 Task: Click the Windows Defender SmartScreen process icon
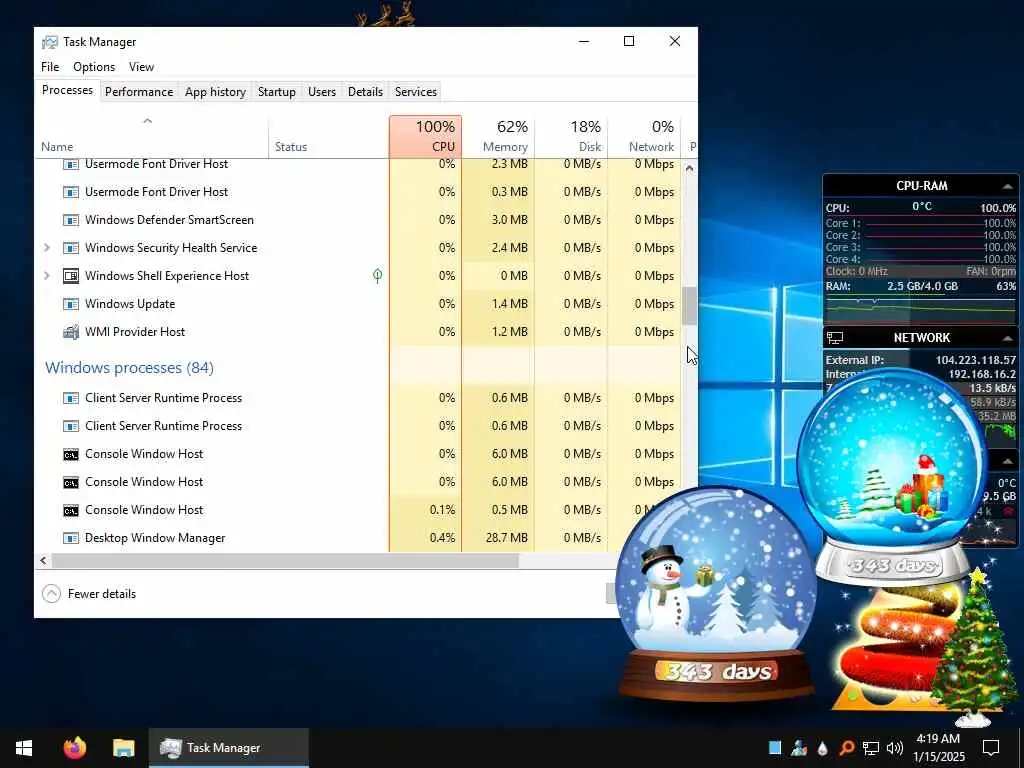coord(71,220)
